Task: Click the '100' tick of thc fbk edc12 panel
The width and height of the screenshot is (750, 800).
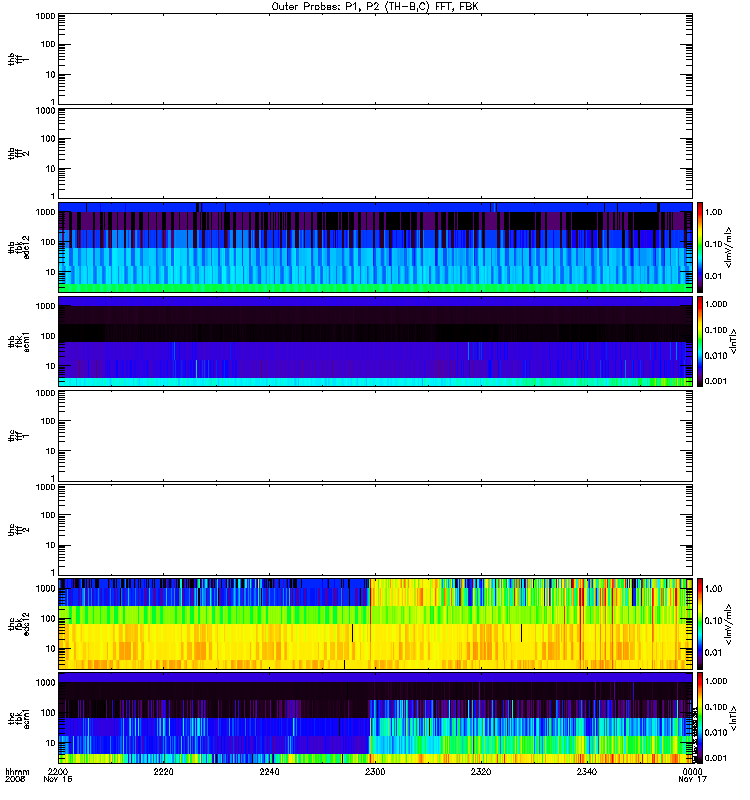Action: [x=48, y=618]
